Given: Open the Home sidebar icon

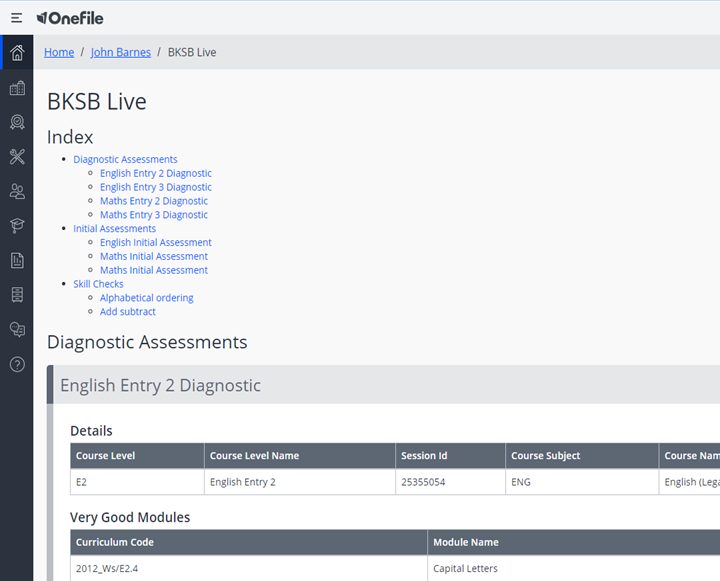Looking at the screenshot, I should click(x=17, y=52).
